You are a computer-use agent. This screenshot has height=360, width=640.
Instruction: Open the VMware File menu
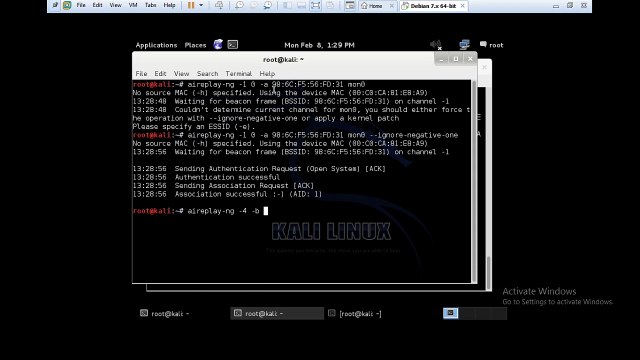tap(81, 5)
